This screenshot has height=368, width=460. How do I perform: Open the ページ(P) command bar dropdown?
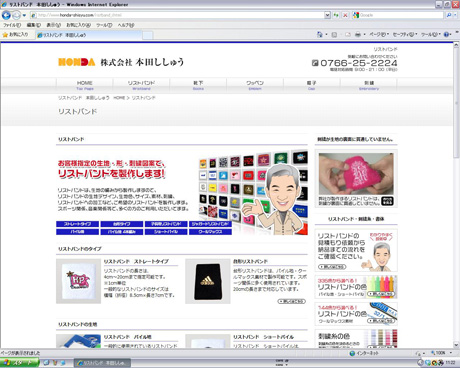379,34
